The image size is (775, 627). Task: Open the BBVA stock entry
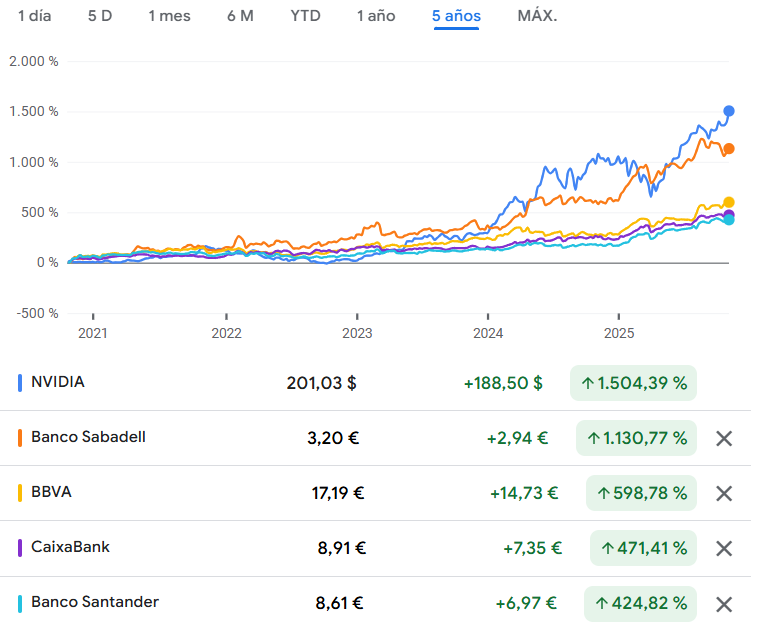click(51, 492)
